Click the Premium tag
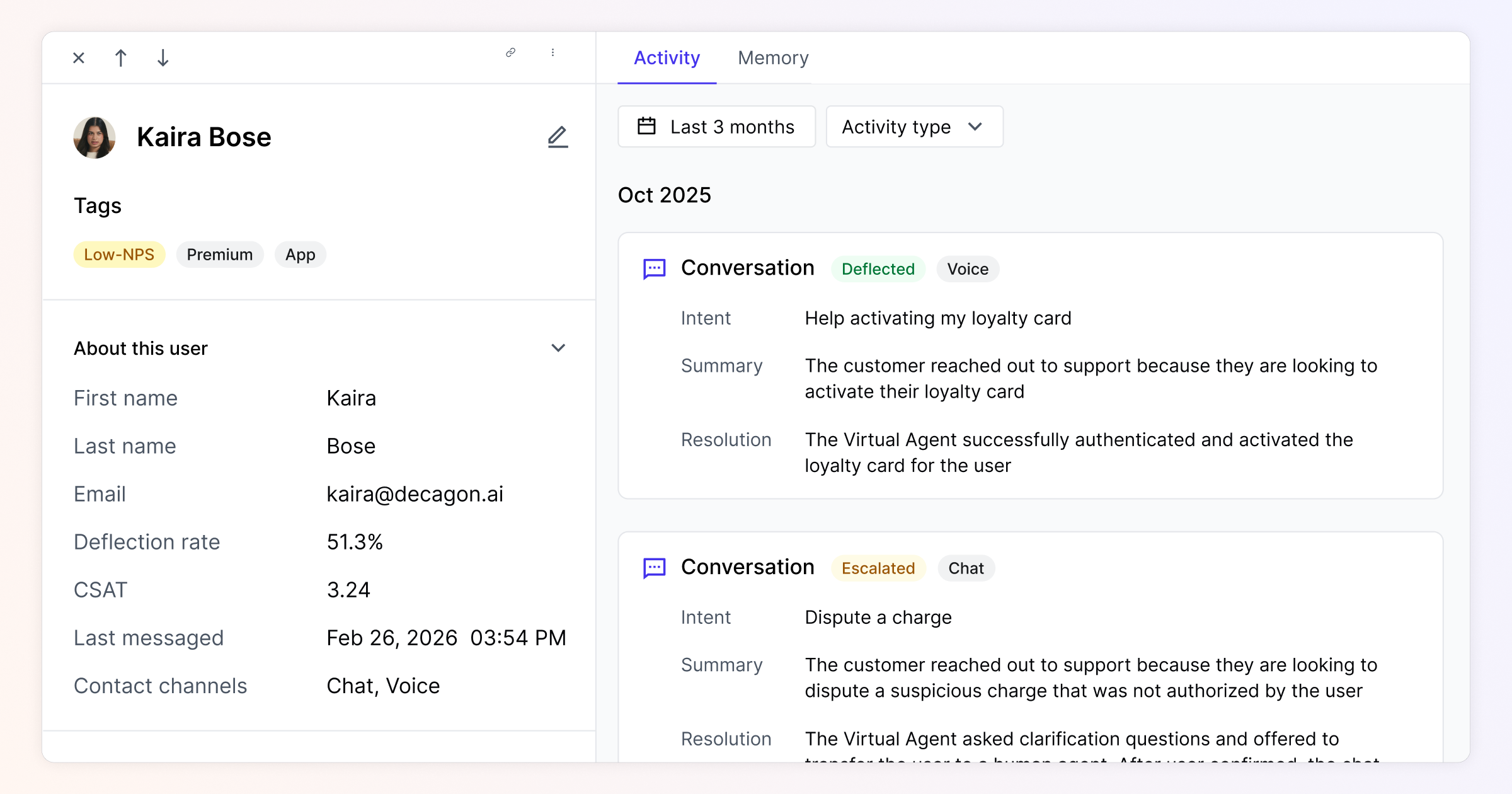Image resolution: width=1512 pixels, height=794 pixels. coord(219,255)
